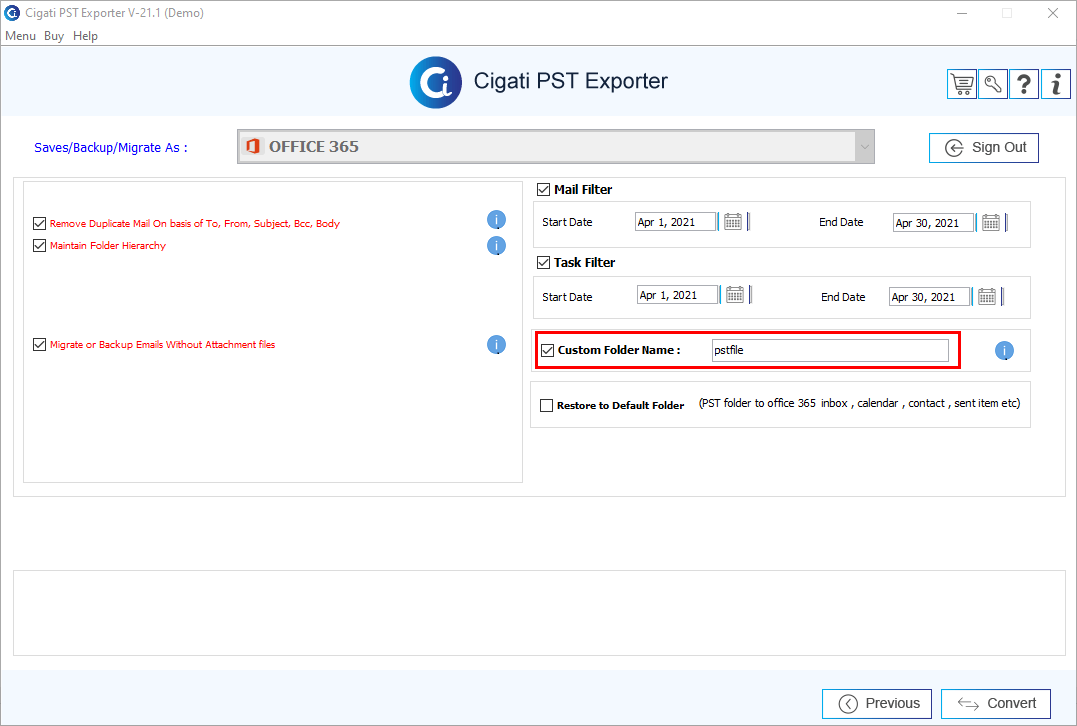1077x726 pixels.
Task: Open calendar for Mail Filter Start Date
Action: tap(733, 222)
